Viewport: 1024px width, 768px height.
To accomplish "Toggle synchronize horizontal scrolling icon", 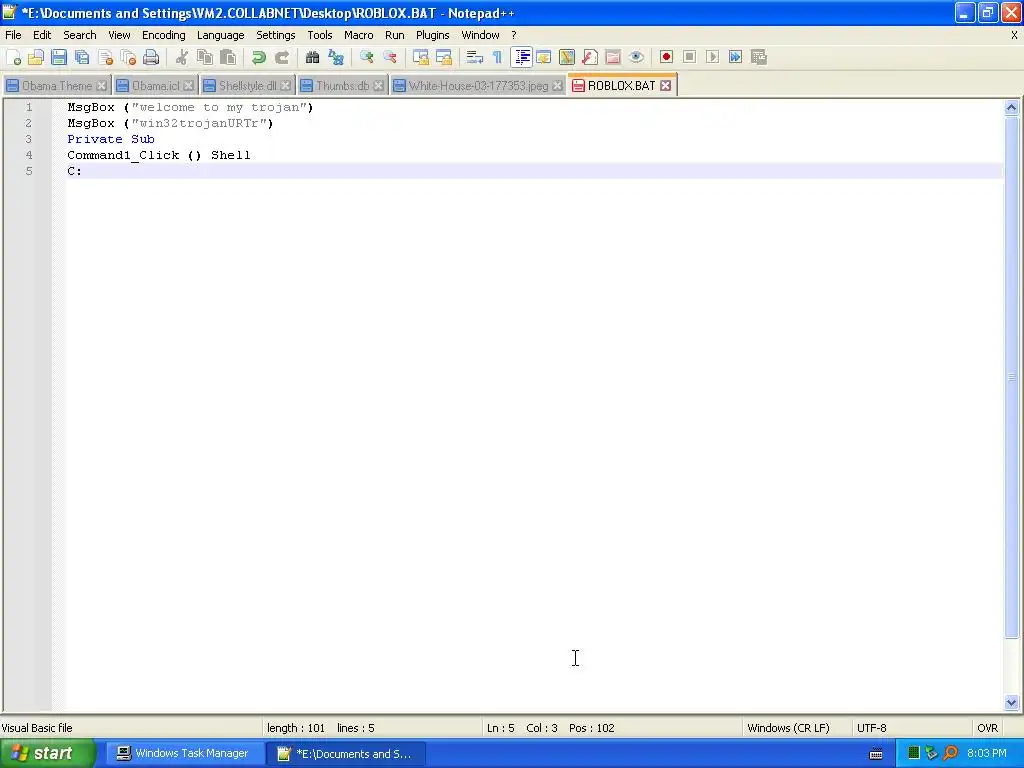I will [x=443, y=57].
